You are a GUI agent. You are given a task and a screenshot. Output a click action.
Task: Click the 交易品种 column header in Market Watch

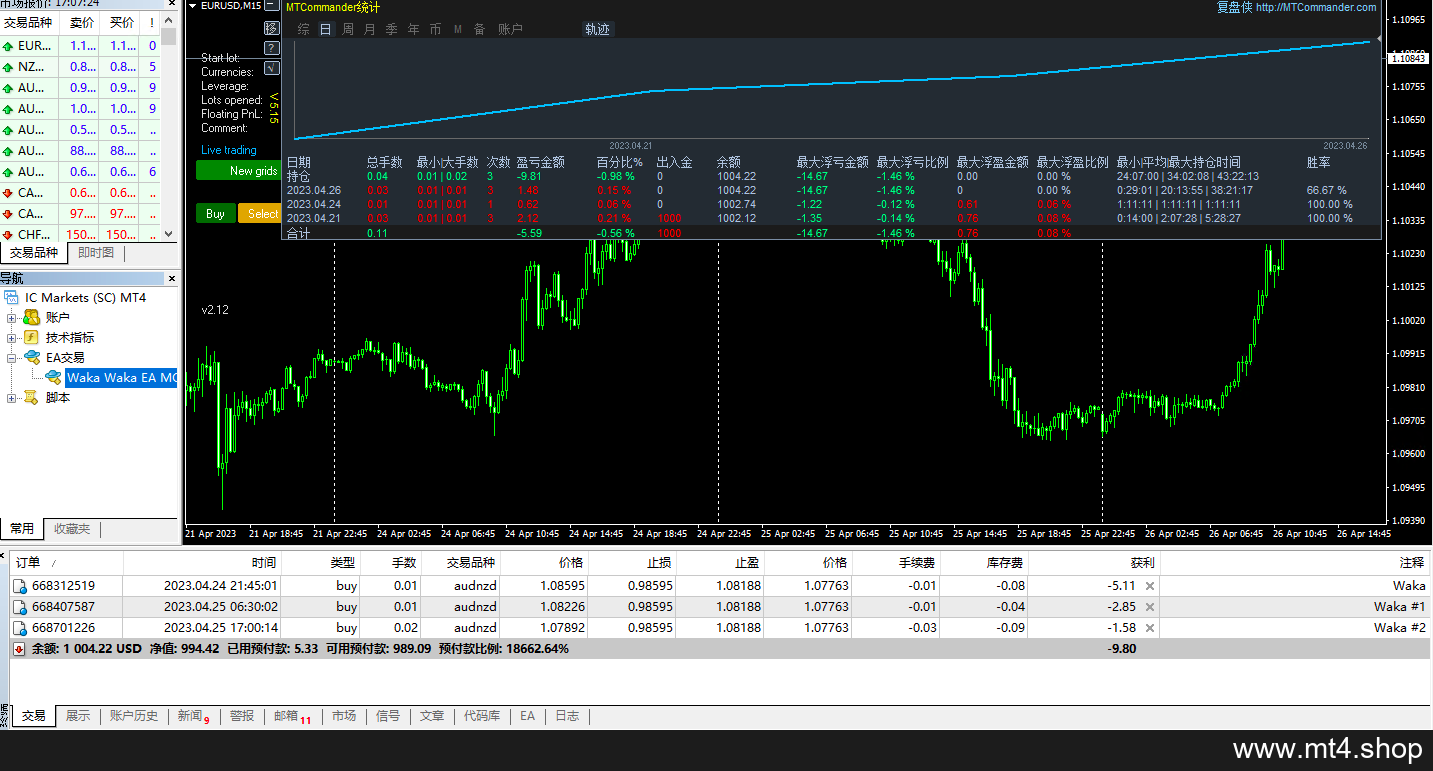click(31, 22)
